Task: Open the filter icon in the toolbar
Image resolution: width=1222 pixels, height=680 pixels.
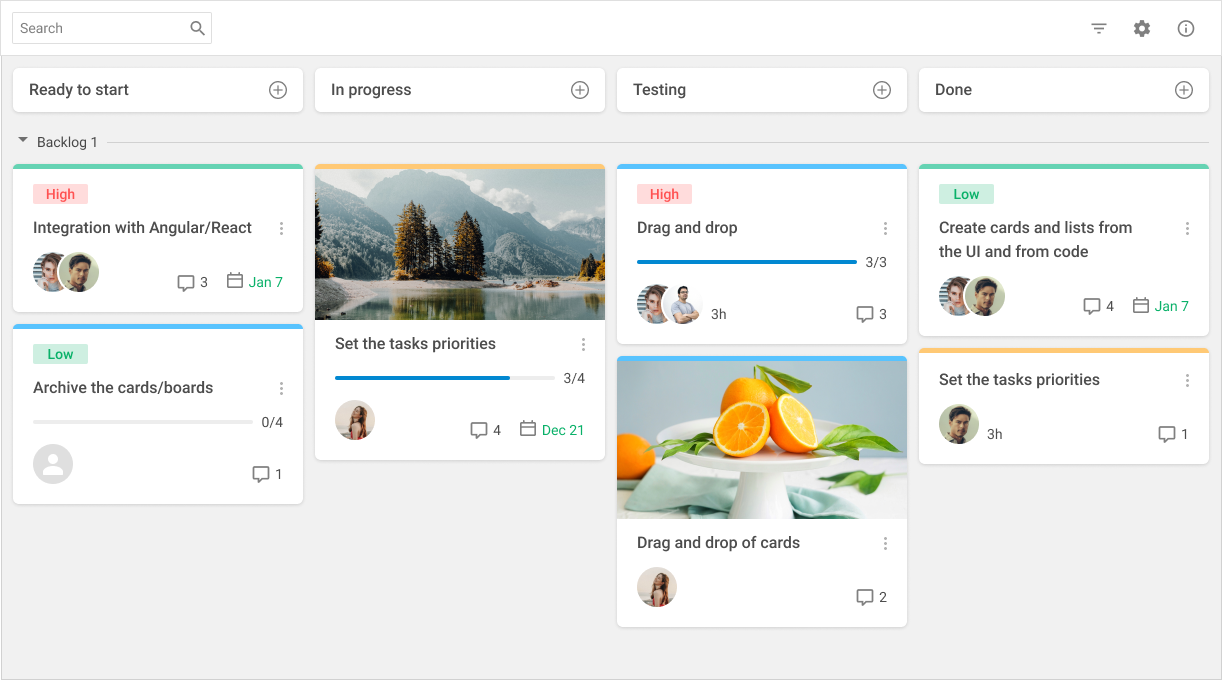Action: tap(1098, 28)
